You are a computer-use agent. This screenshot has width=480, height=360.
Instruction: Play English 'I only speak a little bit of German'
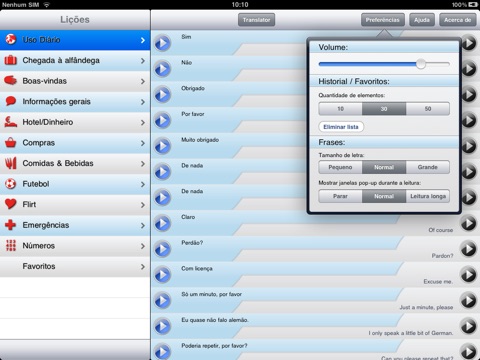469,326
